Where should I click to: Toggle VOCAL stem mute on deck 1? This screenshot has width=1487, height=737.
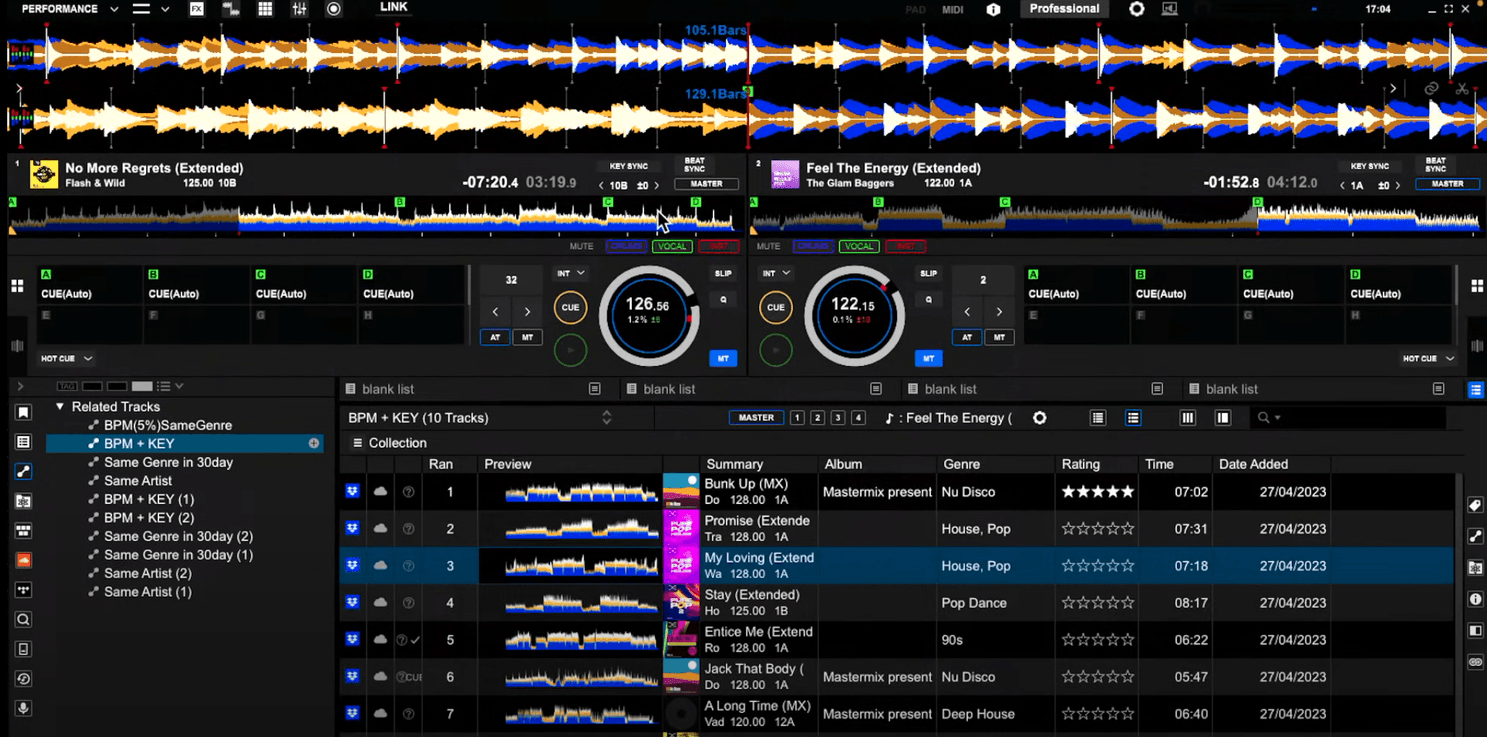click(x=672, y=246)
